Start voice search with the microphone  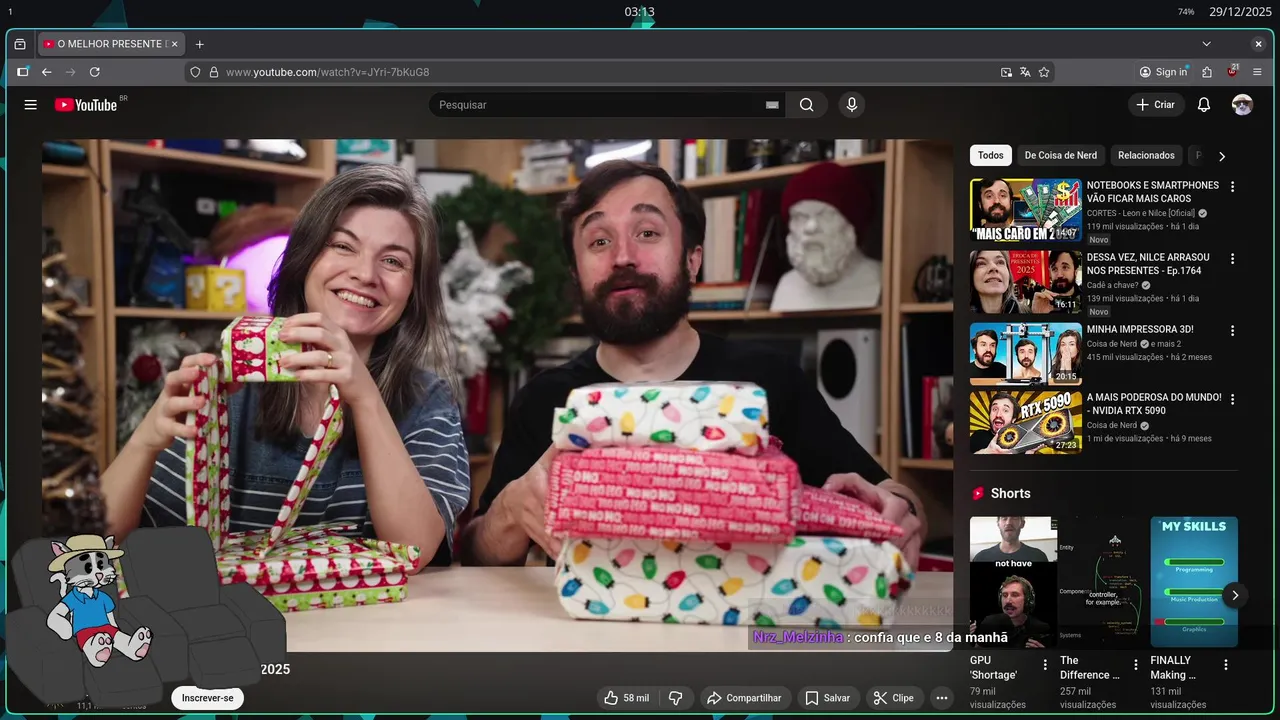point(852,105)
